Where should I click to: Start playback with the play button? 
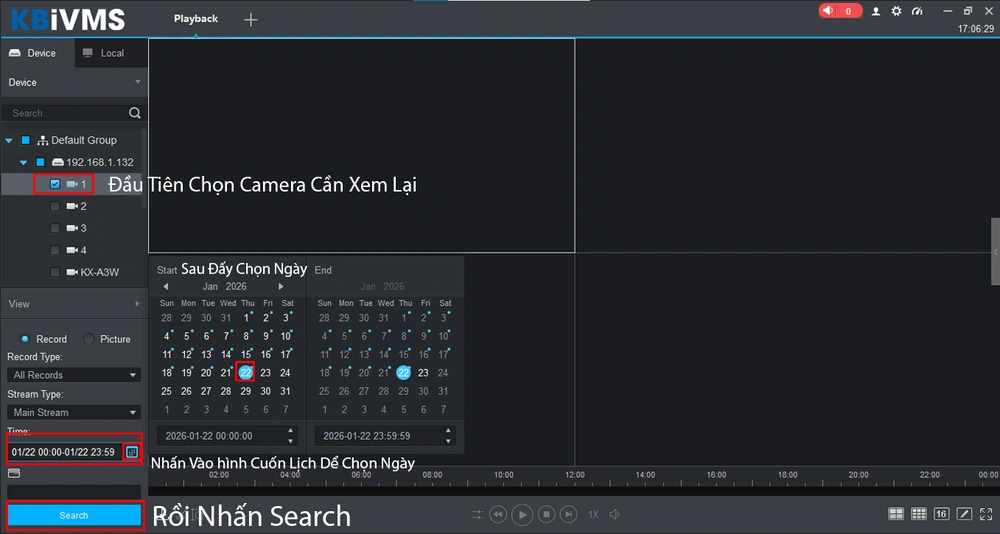(x=522, y=514)
